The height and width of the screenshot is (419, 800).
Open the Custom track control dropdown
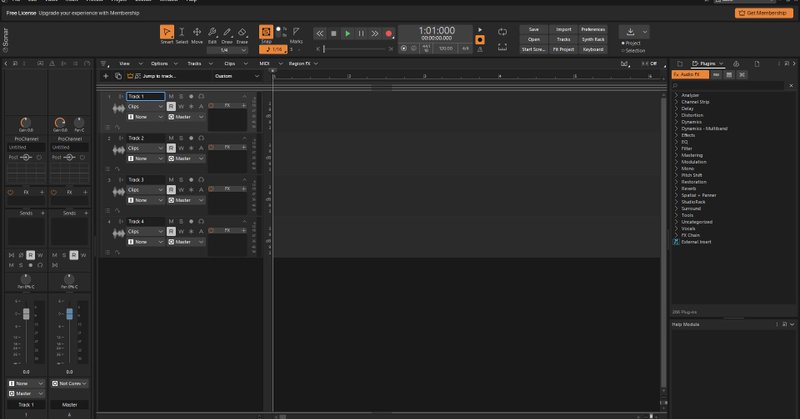[237, 76]
